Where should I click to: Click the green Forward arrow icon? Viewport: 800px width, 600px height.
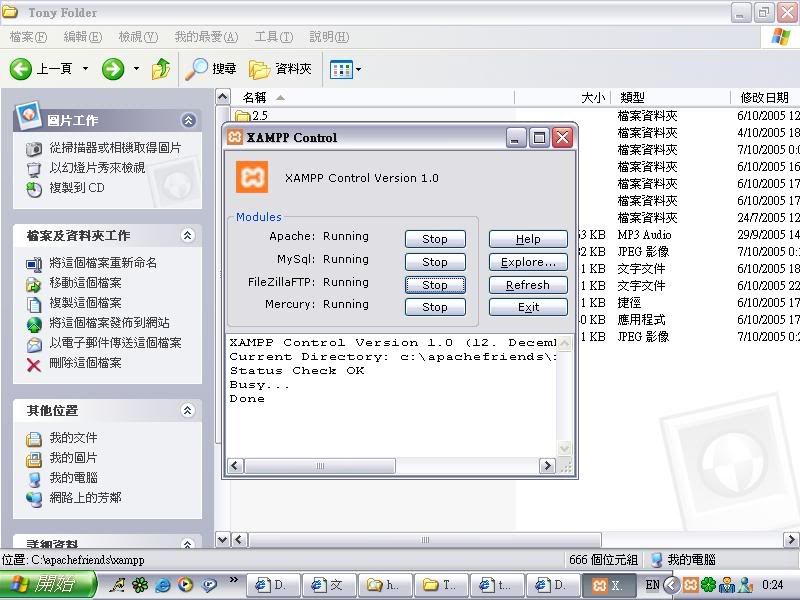(113, 69)
